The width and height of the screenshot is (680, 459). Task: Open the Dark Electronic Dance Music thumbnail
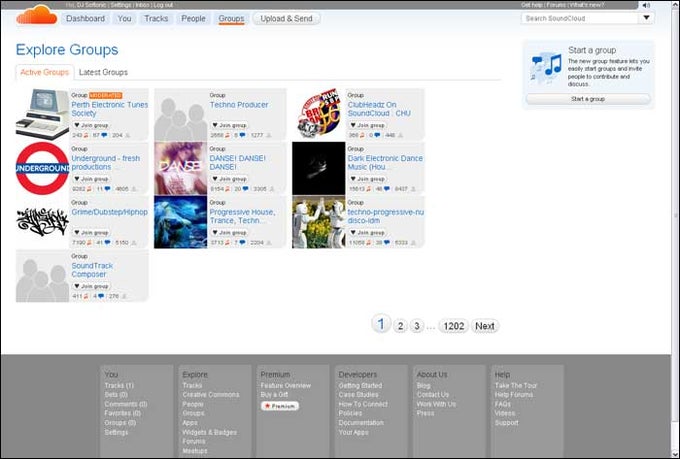click(x=319, y=168)
